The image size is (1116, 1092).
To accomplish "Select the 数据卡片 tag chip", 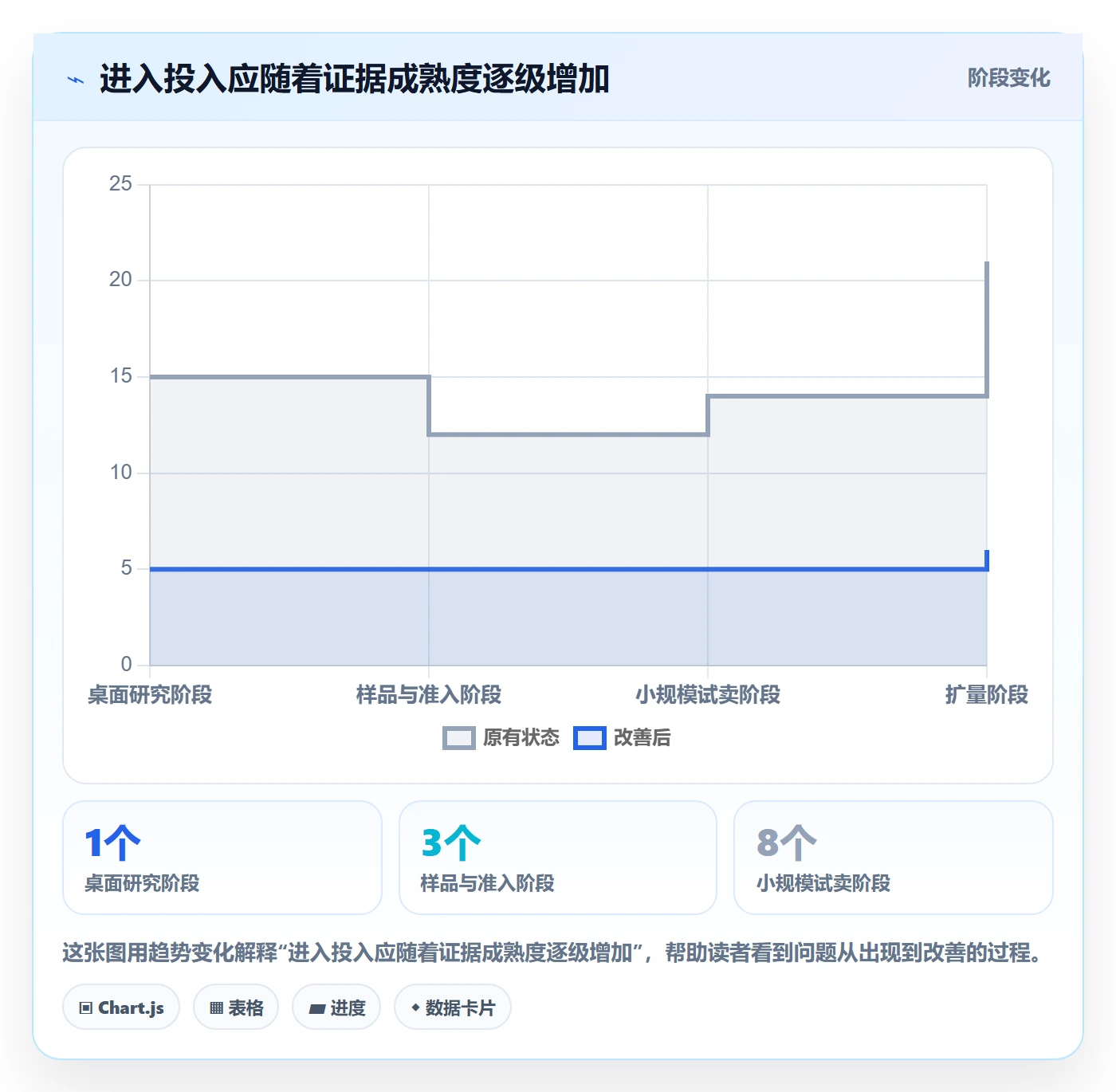I will pos(453,1008).
